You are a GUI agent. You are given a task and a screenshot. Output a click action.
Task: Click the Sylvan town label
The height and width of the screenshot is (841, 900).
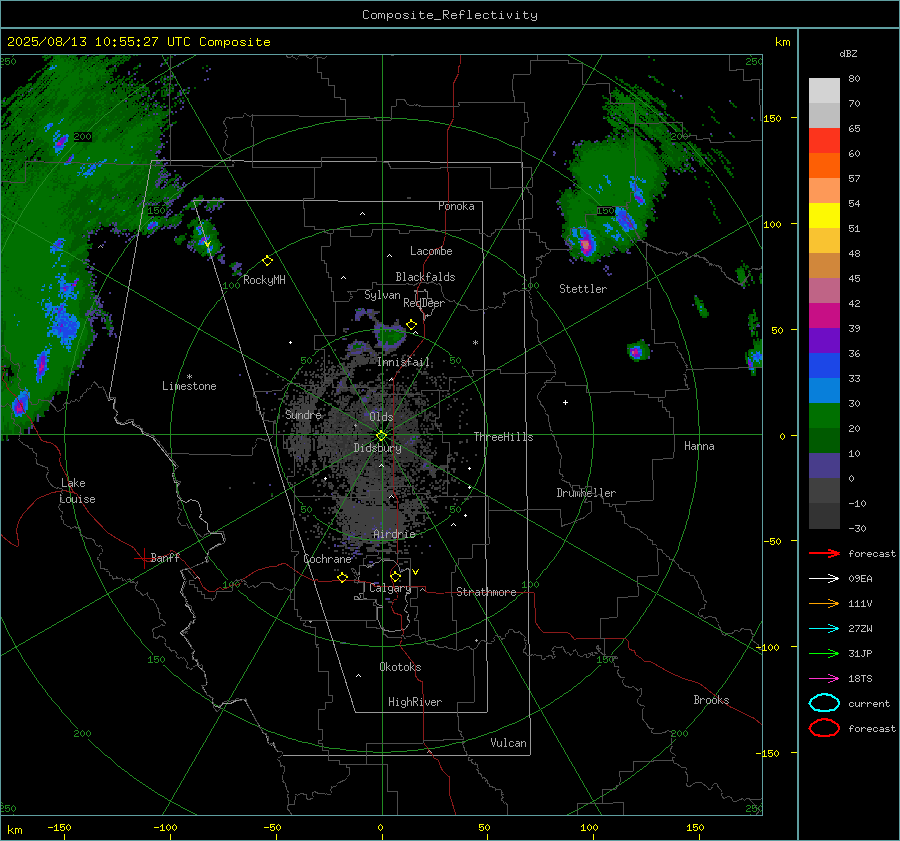coord(382,295)
